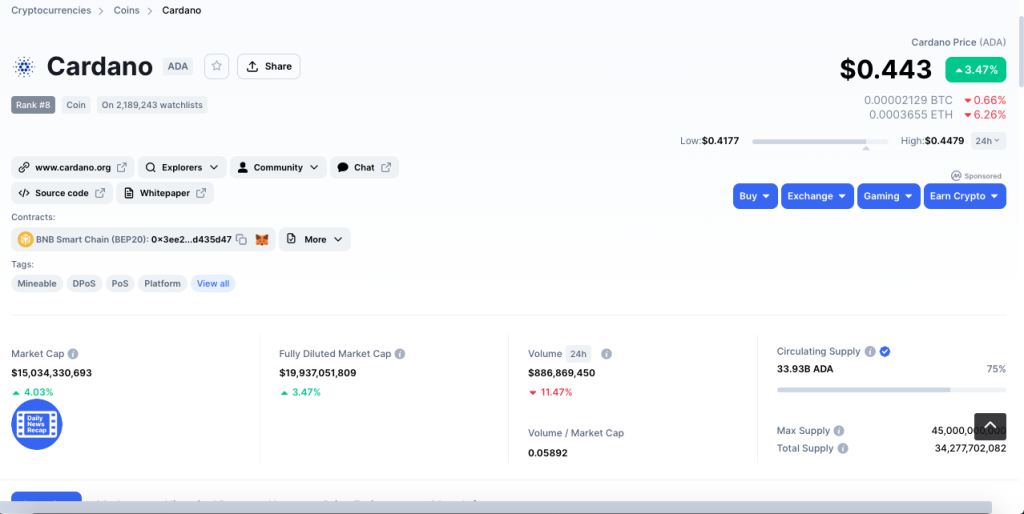Click the 0.0003655 ETH price
The width and height of the screenshot is (1024, 514).
(910, 115)
